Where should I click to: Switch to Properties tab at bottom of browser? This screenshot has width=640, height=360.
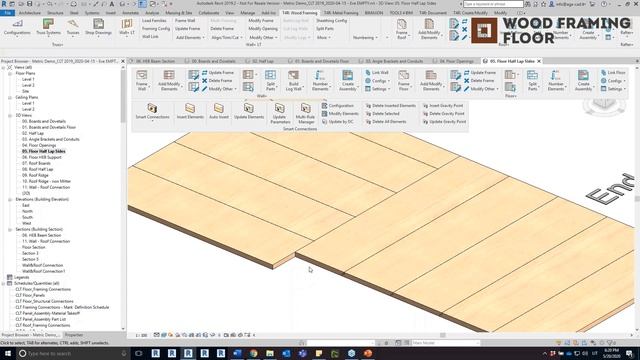(x=74, y=335)
